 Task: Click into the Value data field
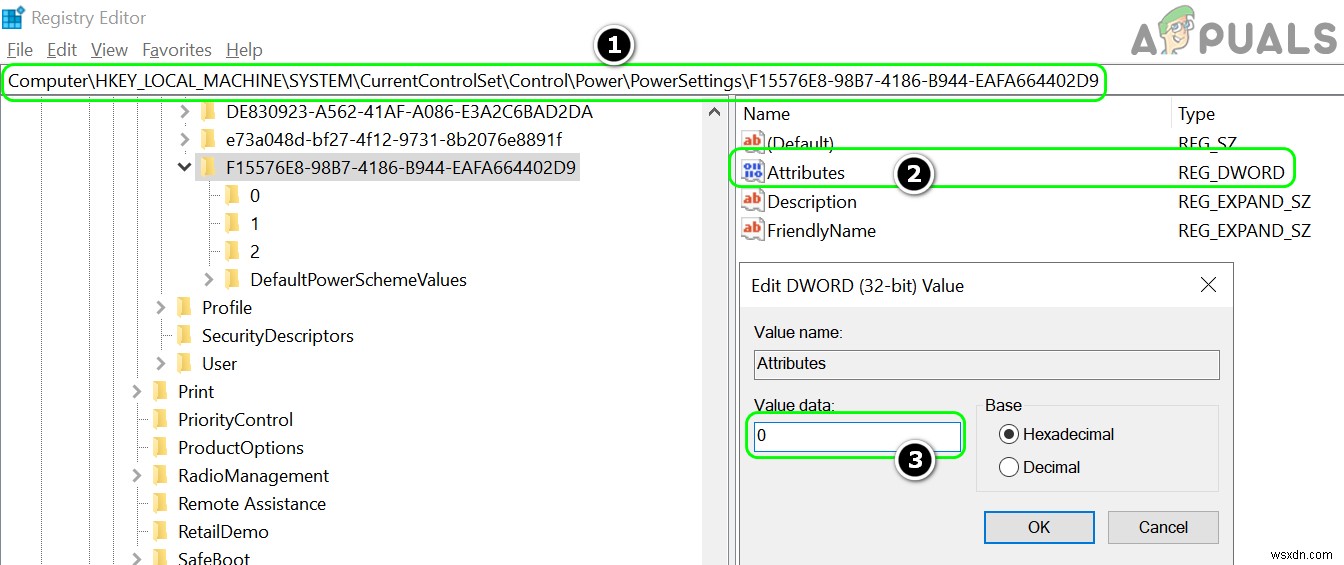coord(857,436)
